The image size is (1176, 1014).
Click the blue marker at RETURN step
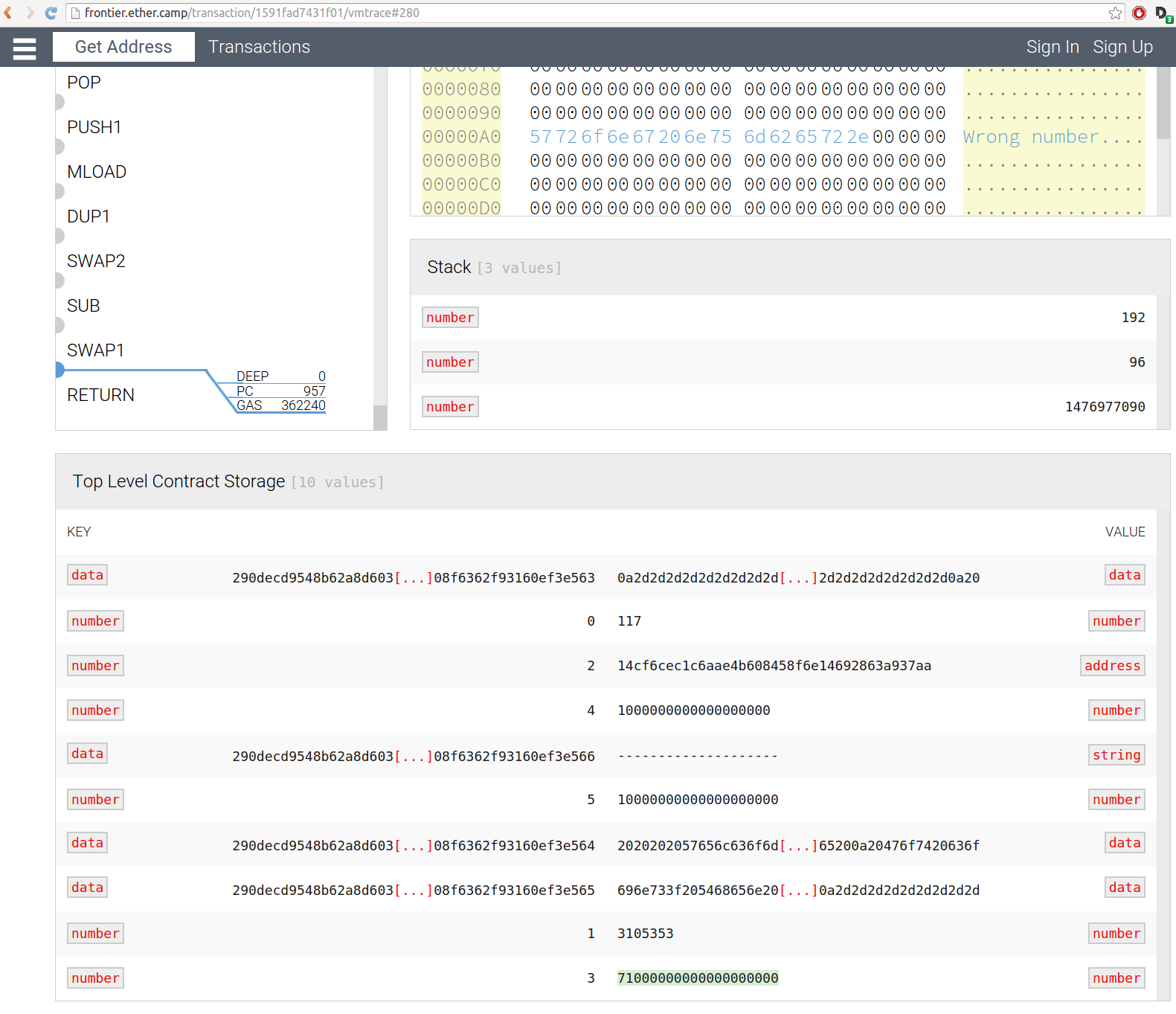pyautogui.click(x=60, y=370)
